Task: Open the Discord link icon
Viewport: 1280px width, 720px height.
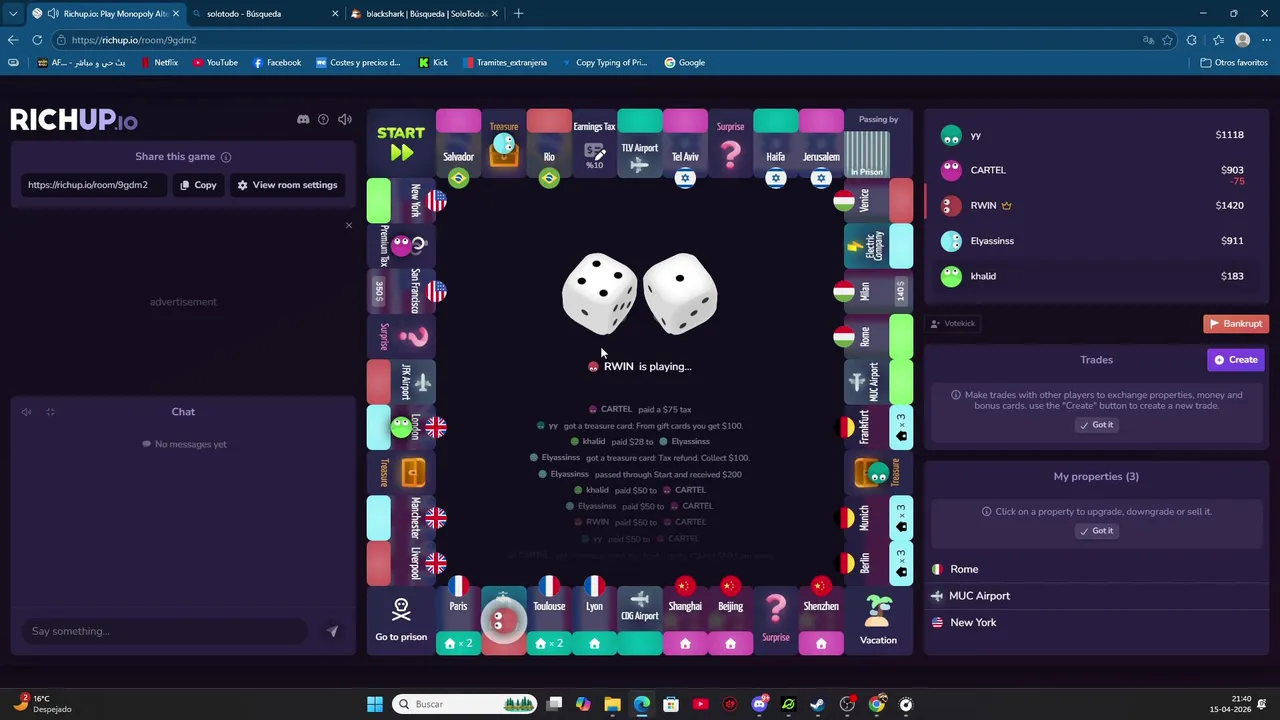Action: pos(303,120)
